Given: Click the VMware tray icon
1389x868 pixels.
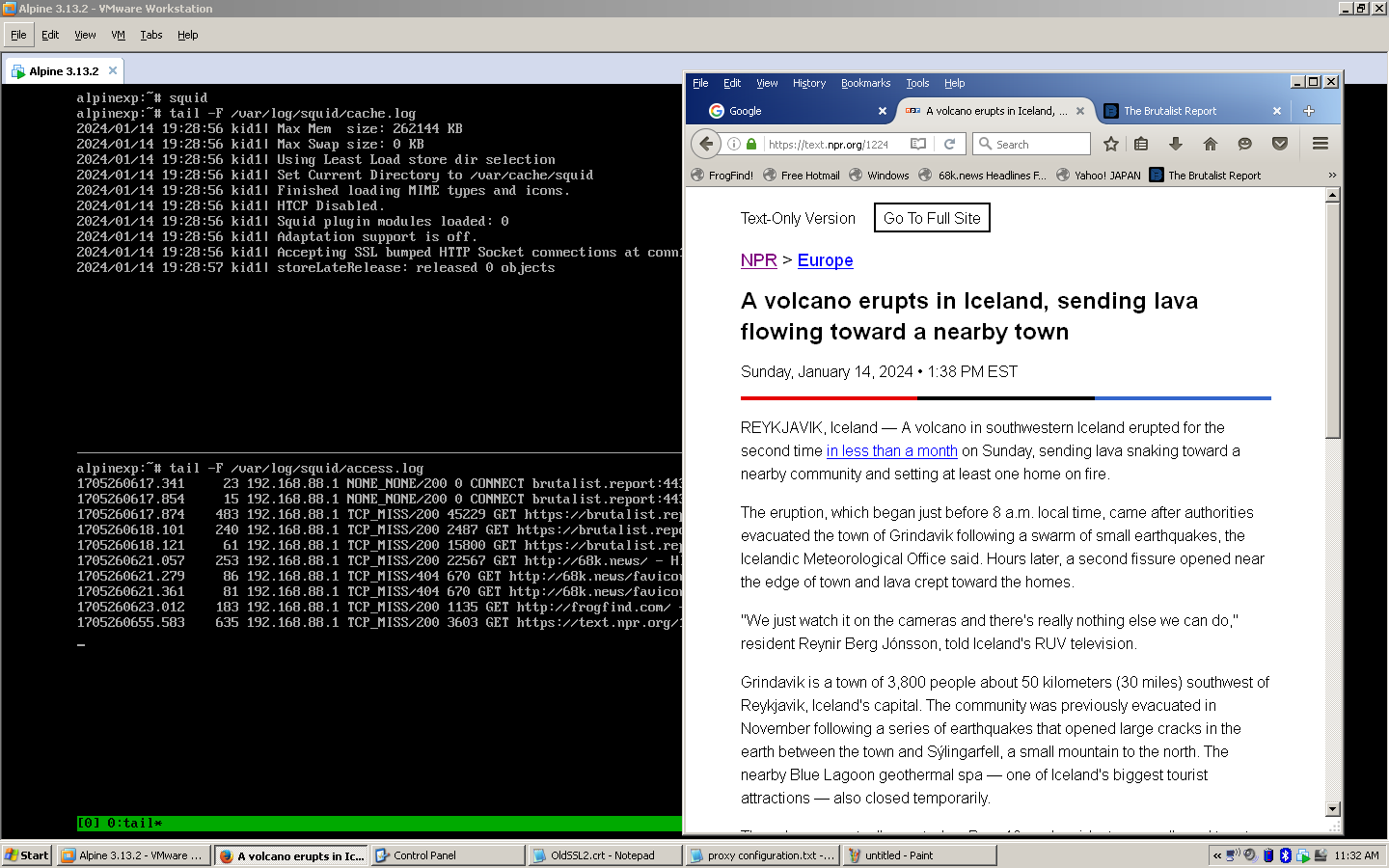Looking at the screenshot, I should coord(1302,854).
